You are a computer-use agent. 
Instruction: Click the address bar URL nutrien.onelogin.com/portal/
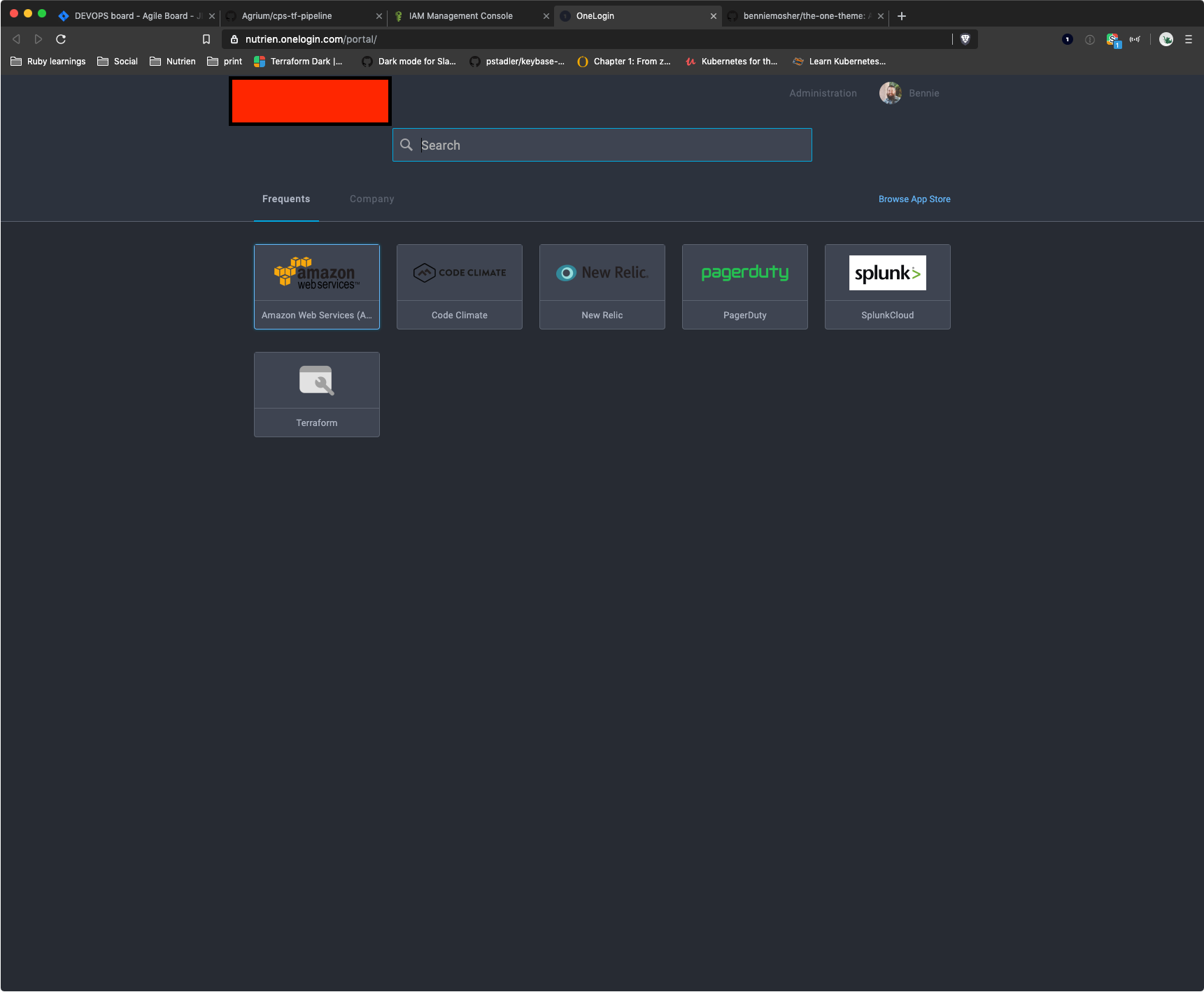[x=311, y=39]
